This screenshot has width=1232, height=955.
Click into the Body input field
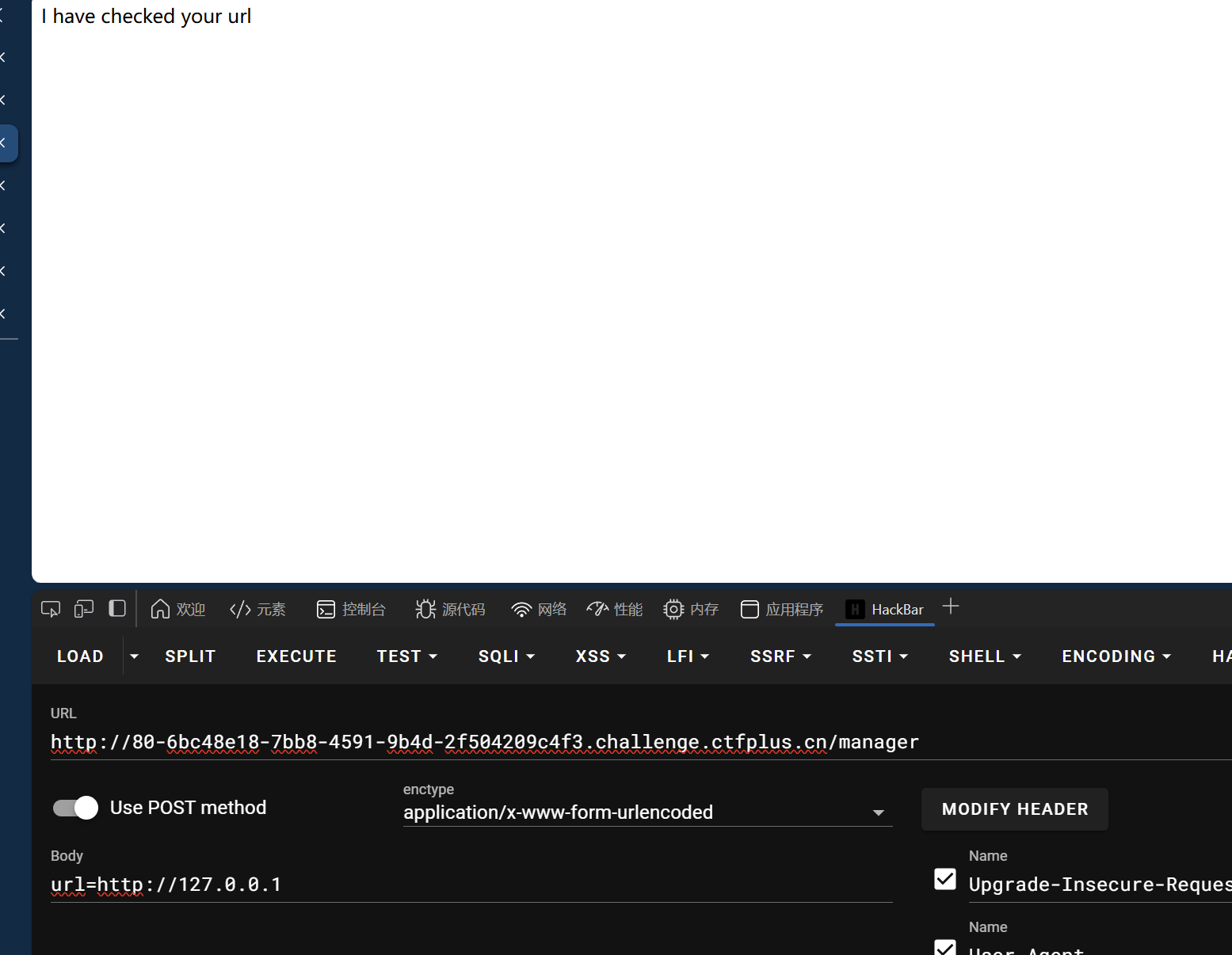point(471,885)
